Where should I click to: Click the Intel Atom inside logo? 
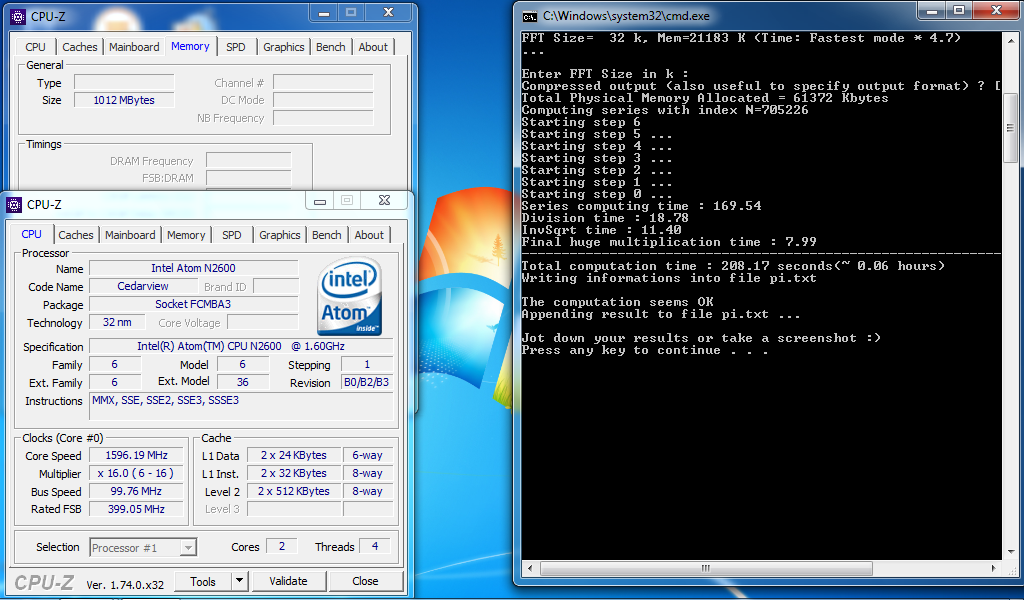[349, 296]
